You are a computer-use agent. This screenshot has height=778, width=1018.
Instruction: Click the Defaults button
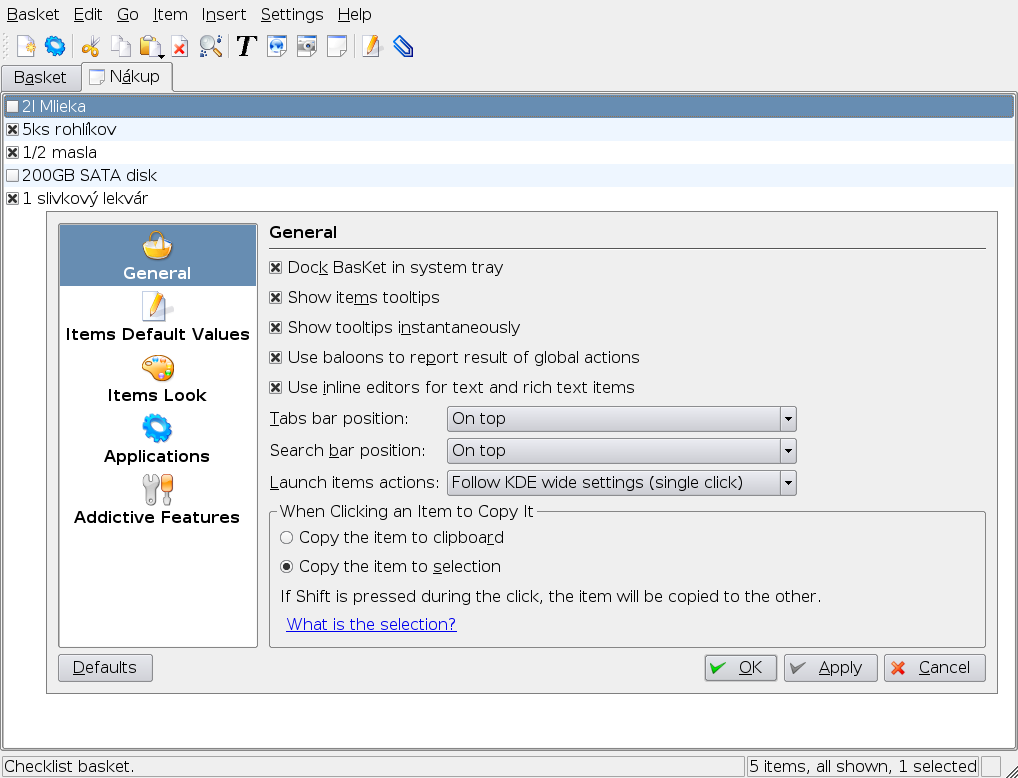coord(105,668)
